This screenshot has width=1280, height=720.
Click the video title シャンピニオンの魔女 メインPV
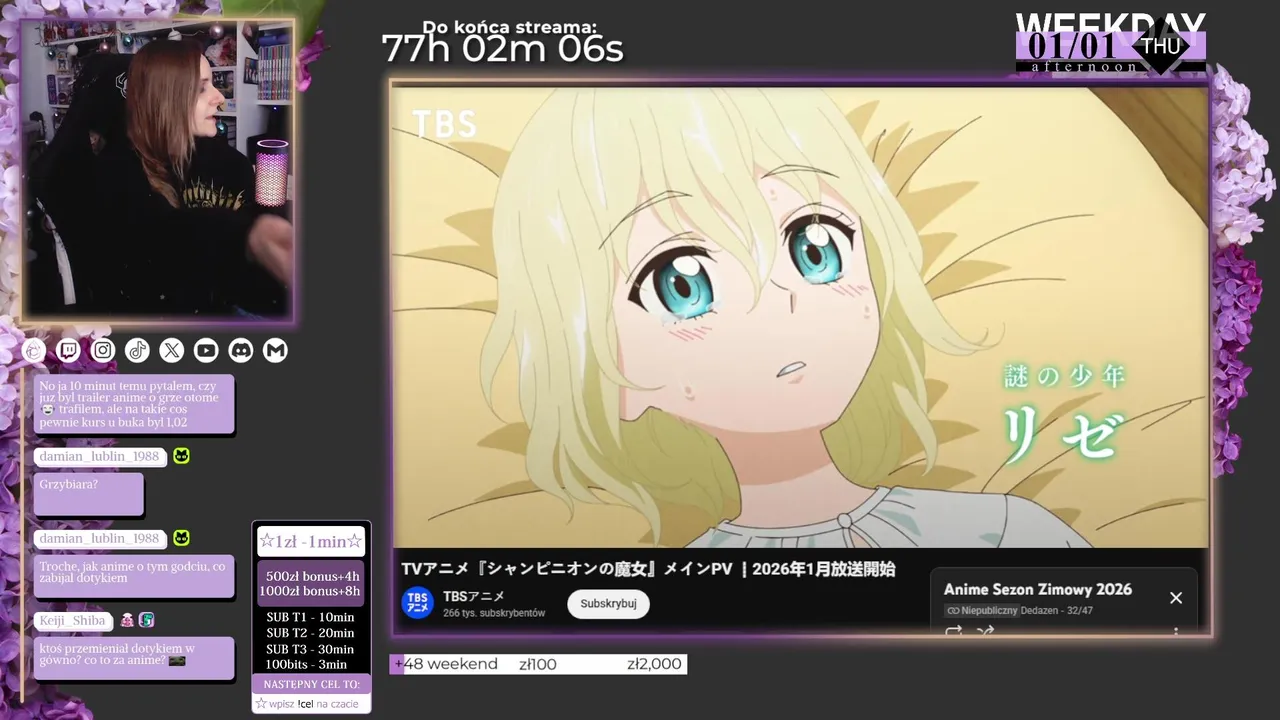pos(648,569)
